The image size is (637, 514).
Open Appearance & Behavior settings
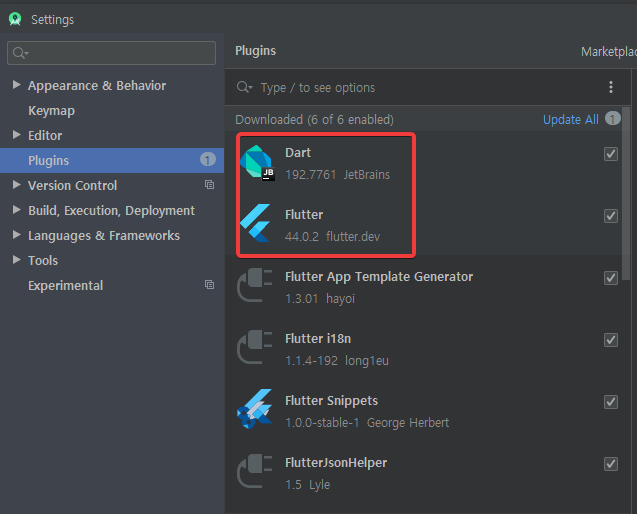pos(97,86)
